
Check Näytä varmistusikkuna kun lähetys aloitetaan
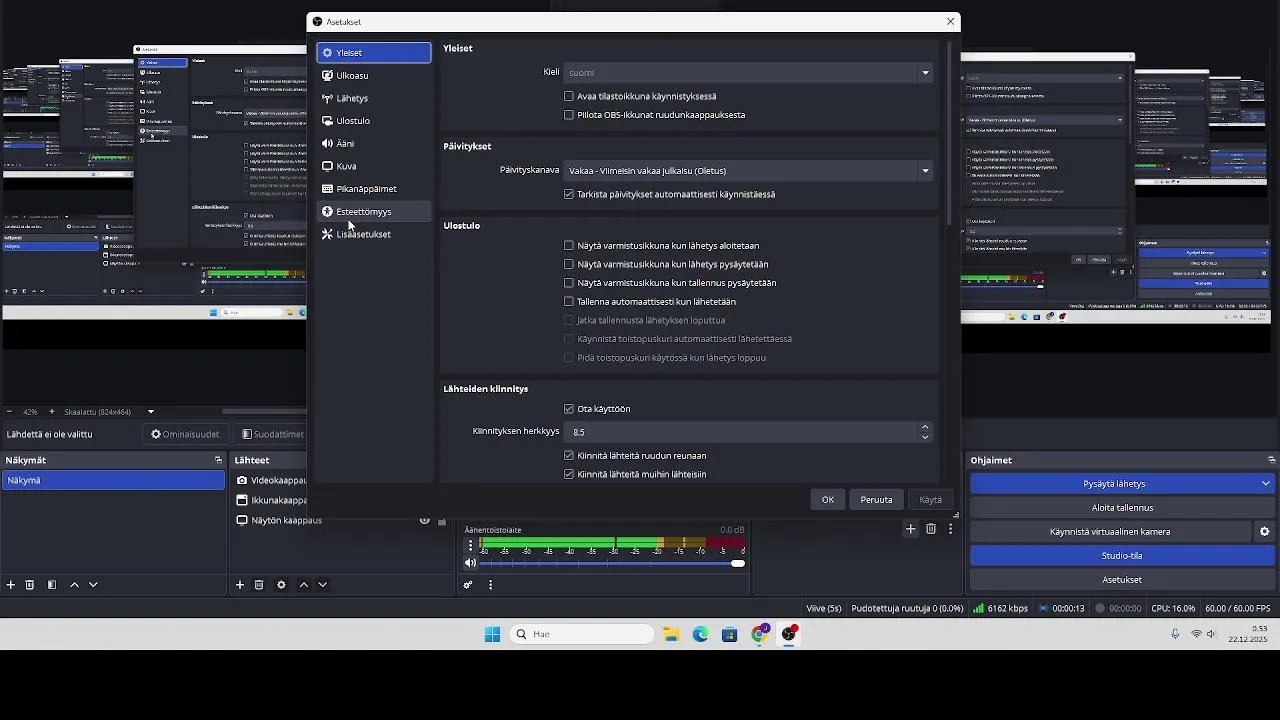coord(569,245)
